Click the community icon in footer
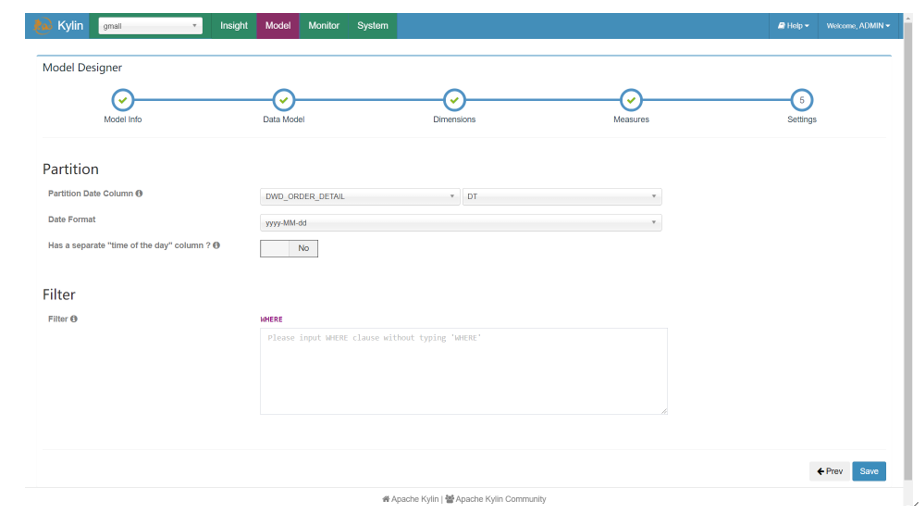920x506 pixels. (x=449, y=499)
